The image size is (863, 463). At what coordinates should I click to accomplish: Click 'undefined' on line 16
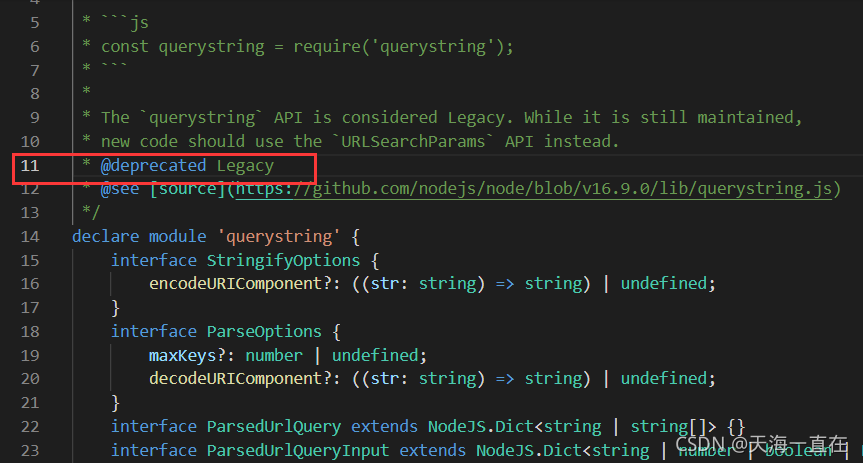[663, 284]
